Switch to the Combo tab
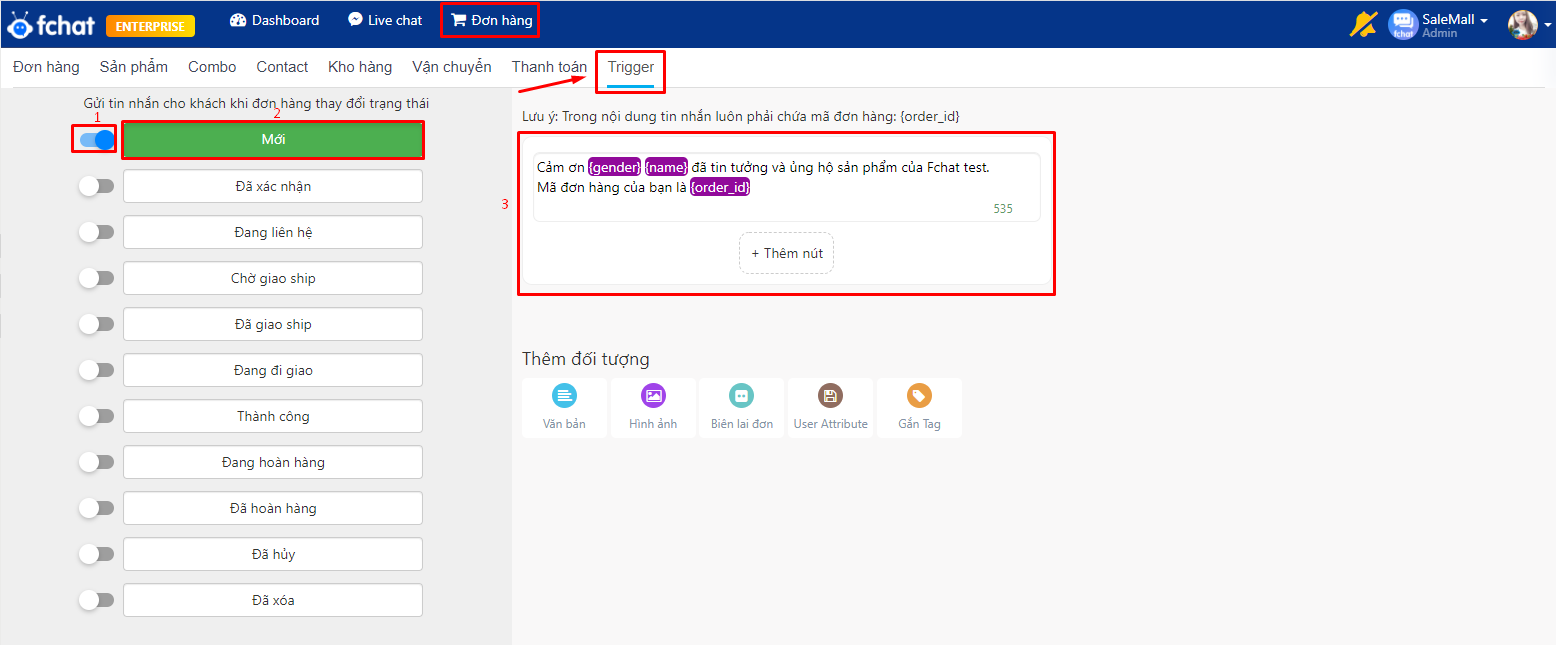 (212, 67)
